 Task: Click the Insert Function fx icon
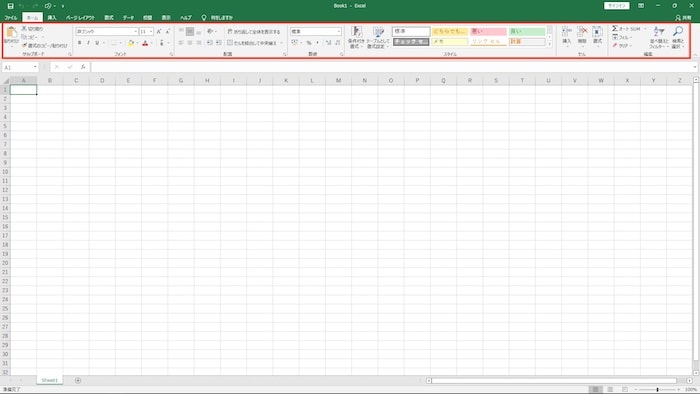pyautogui.click(x=83, y=67)
